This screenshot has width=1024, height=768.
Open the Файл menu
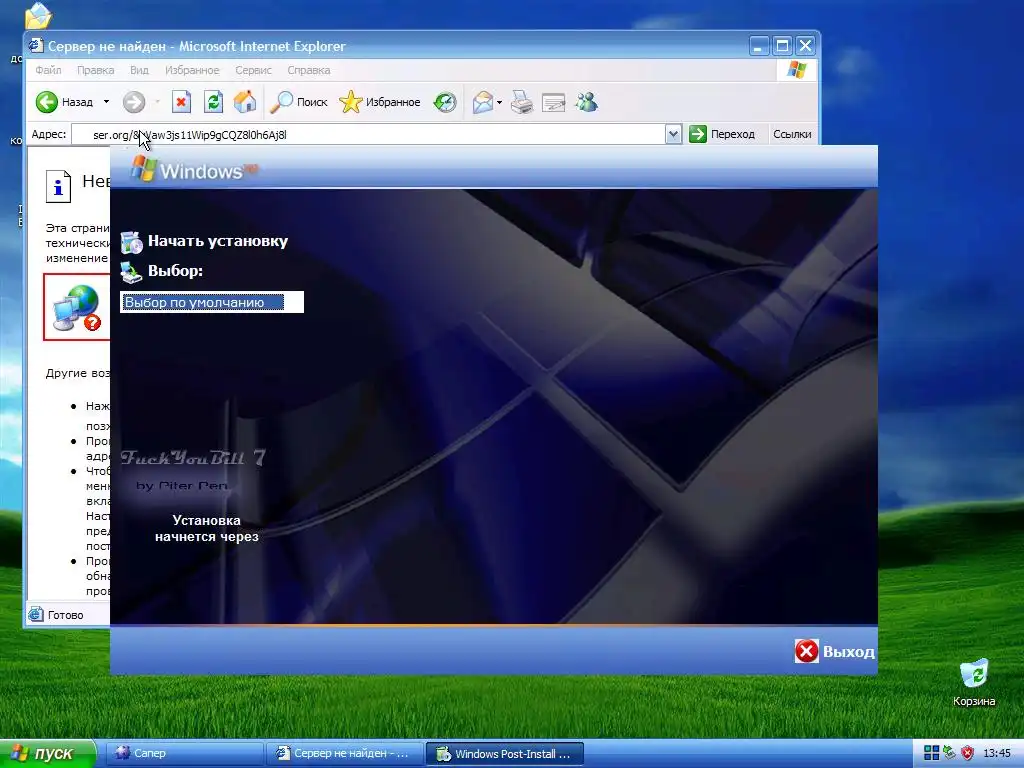click(x=48, y=70)
